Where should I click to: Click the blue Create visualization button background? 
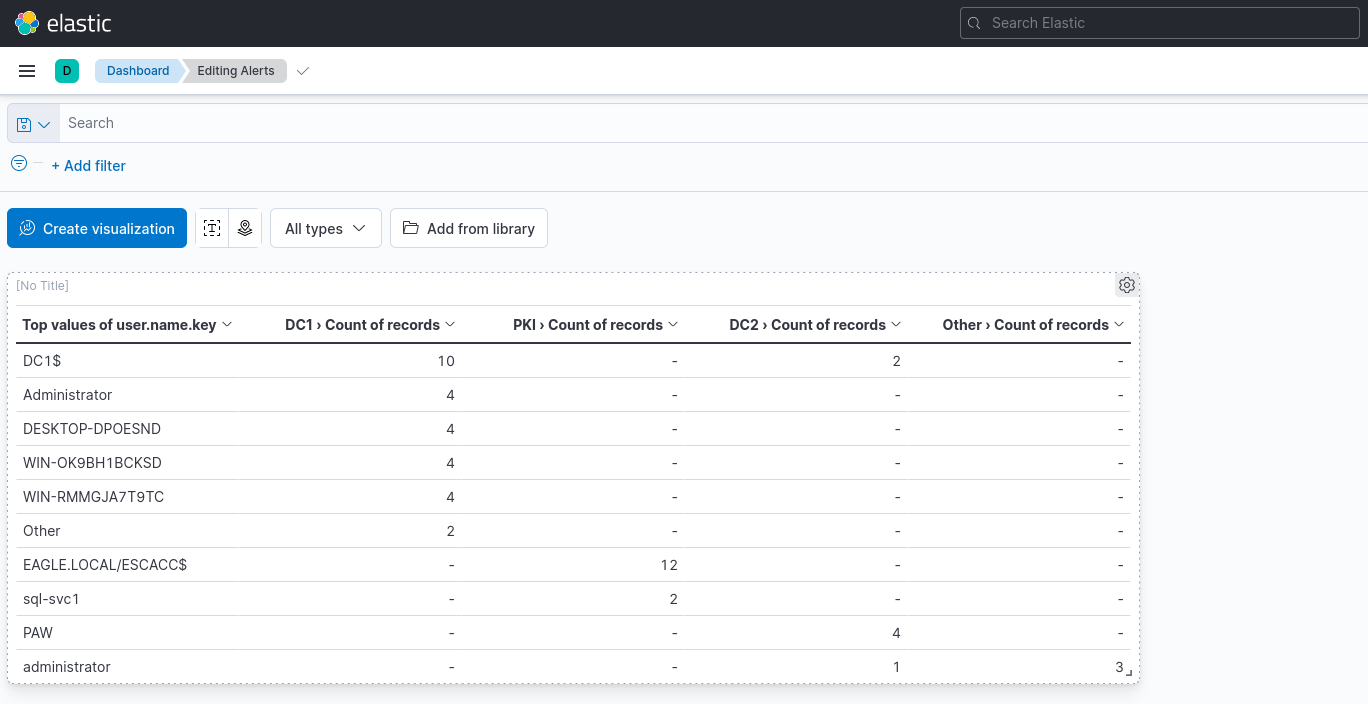tap(97, 228)
